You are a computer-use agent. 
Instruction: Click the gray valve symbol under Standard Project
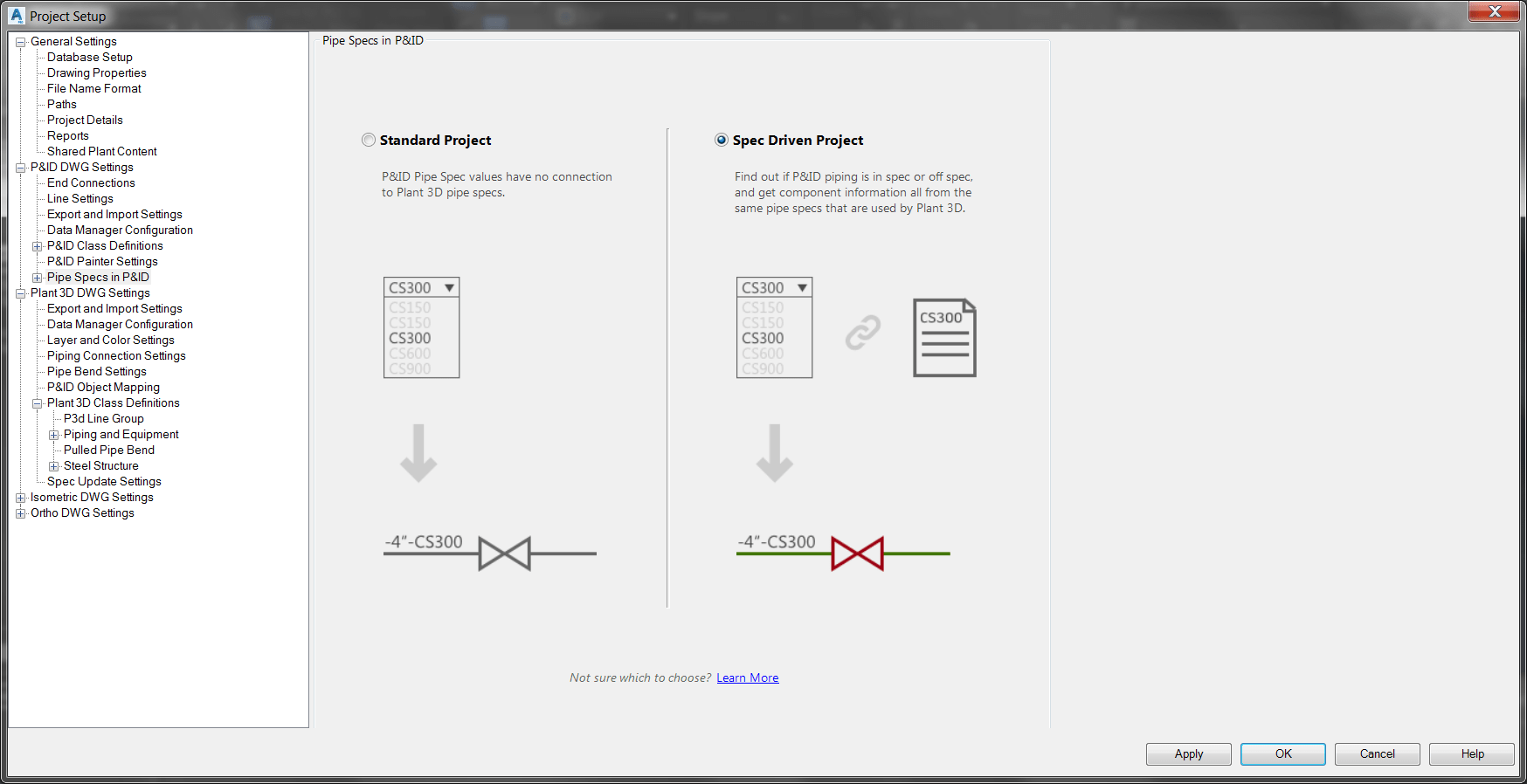click(504, 554)
